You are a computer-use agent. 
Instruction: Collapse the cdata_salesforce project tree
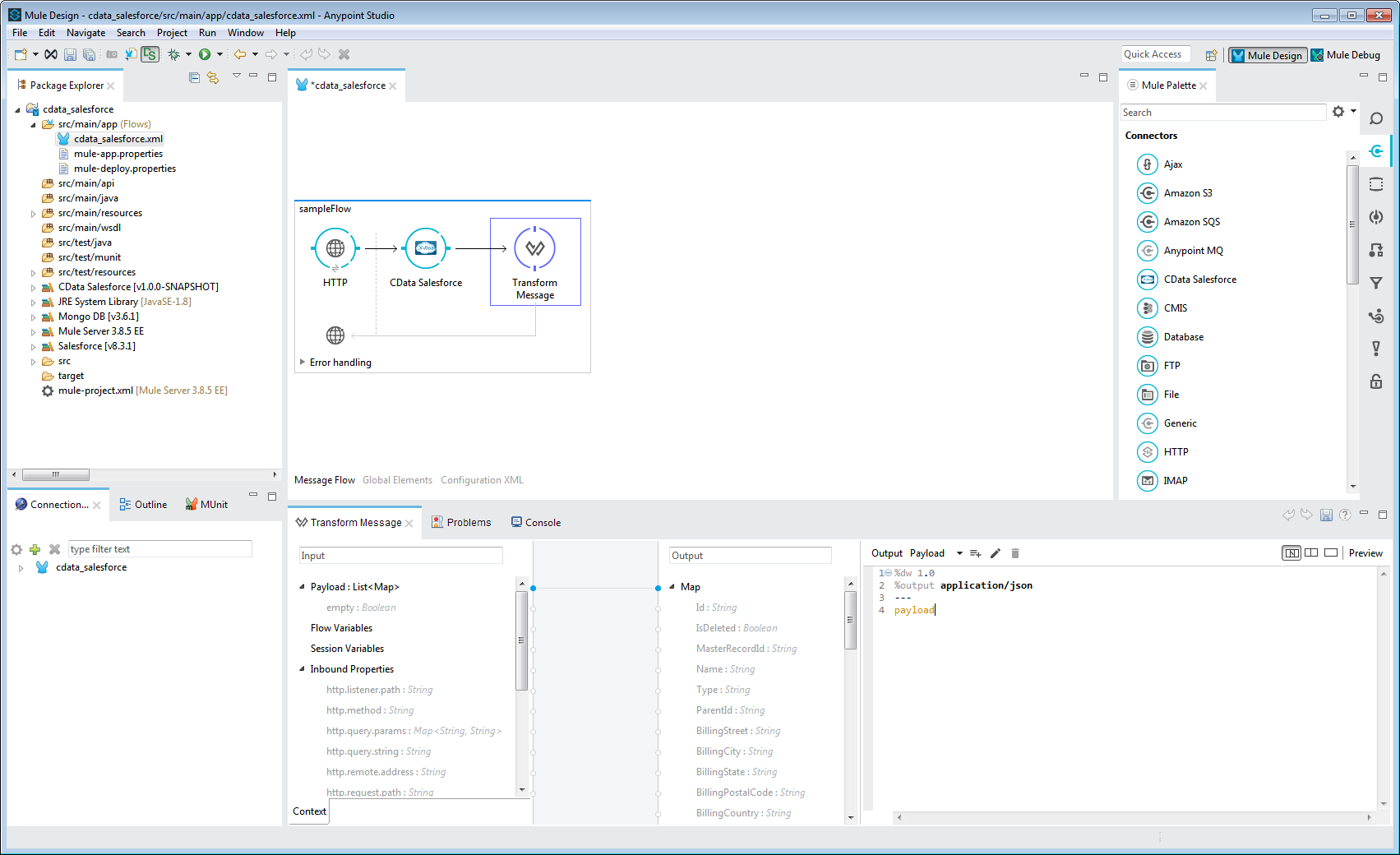tap(17, 109)
